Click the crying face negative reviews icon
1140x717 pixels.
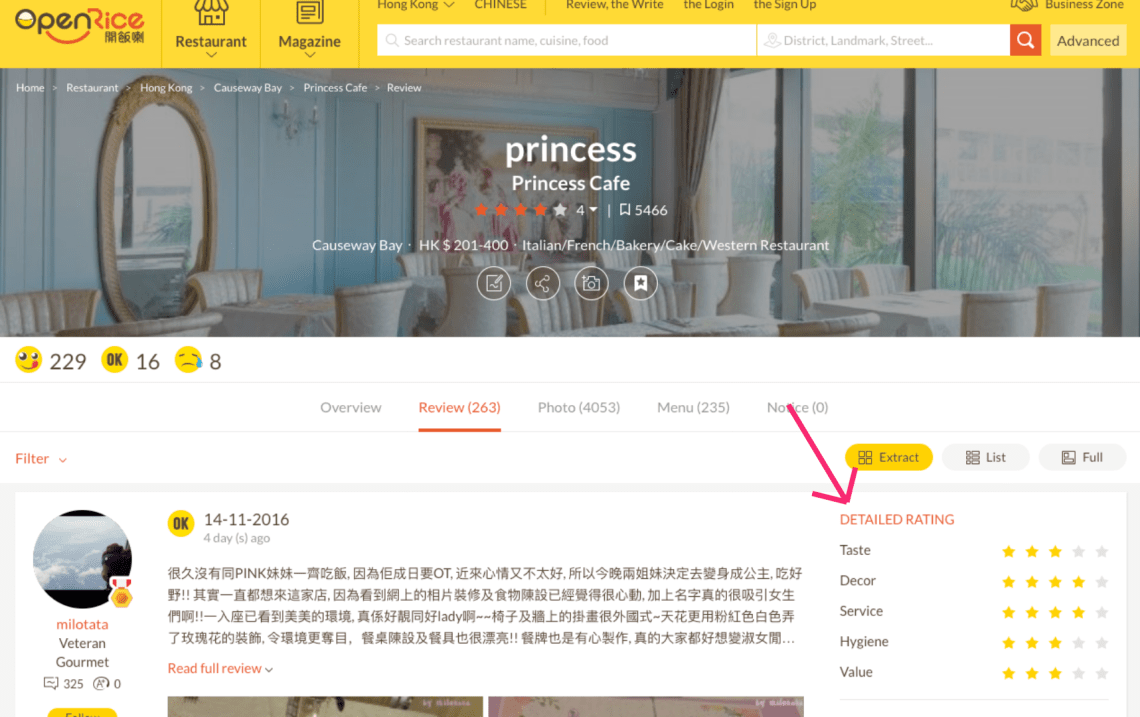188,360
